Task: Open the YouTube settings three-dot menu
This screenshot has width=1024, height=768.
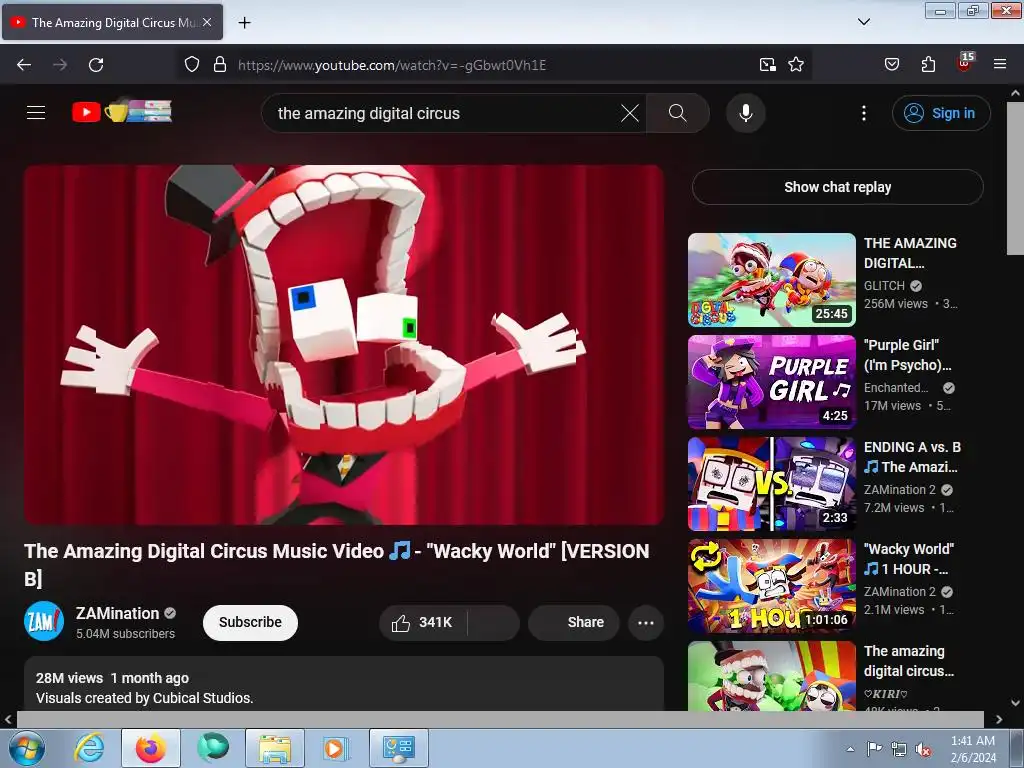Action: point(864,113)
